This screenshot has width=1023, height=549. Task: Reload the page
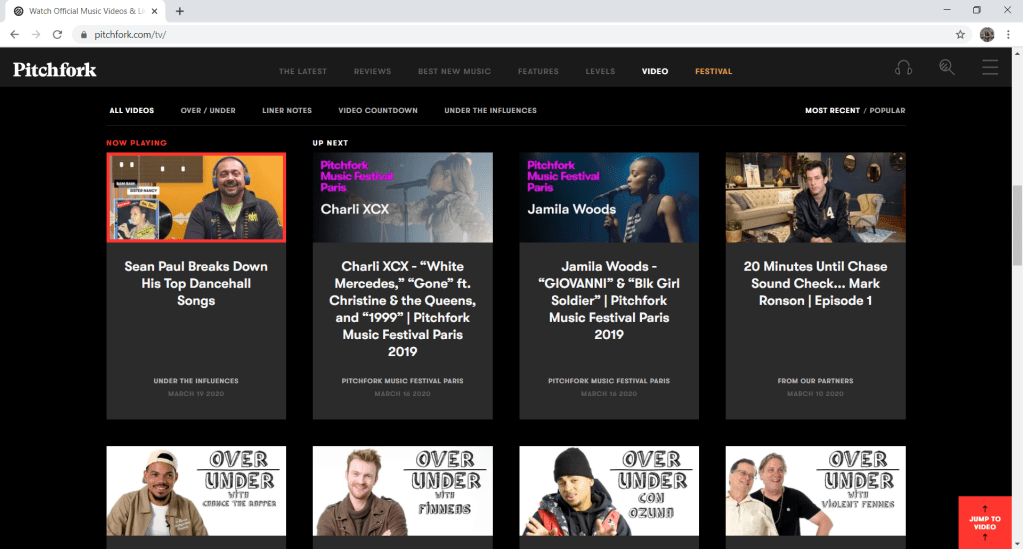click(x=57, y=34)
